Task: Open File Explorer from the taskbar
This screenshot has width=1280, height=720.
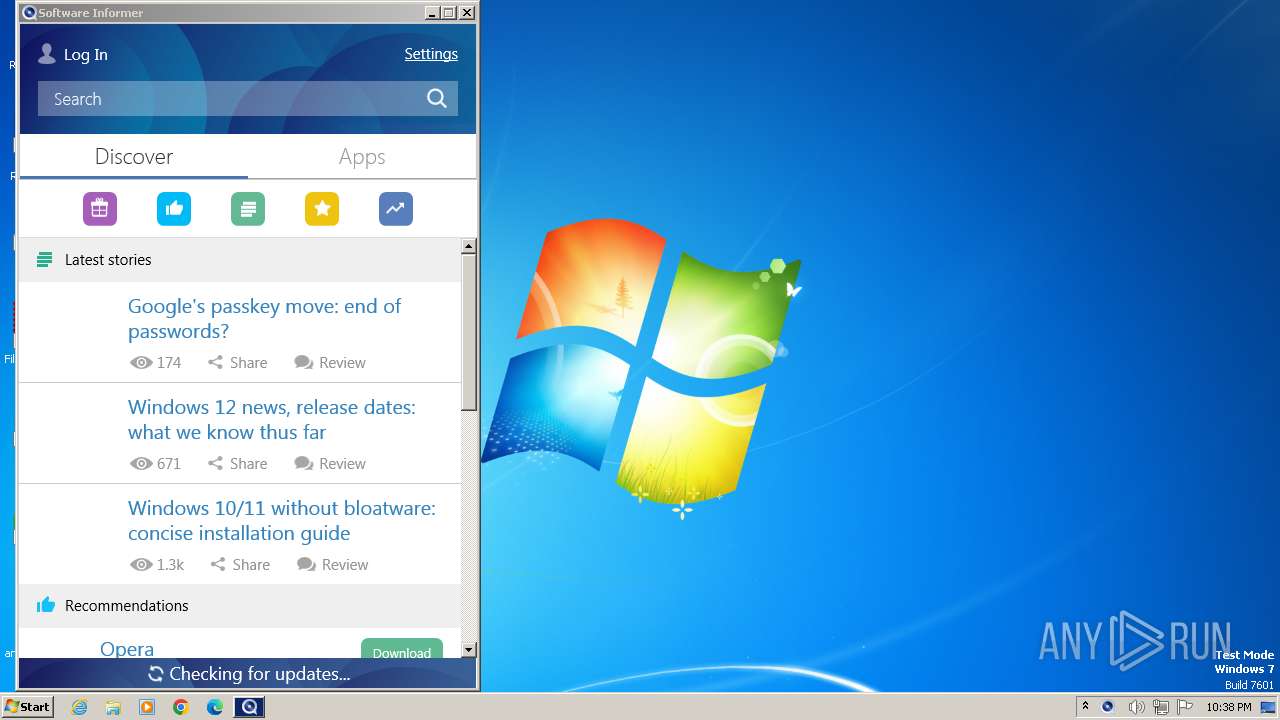Action: pos(113,707)
